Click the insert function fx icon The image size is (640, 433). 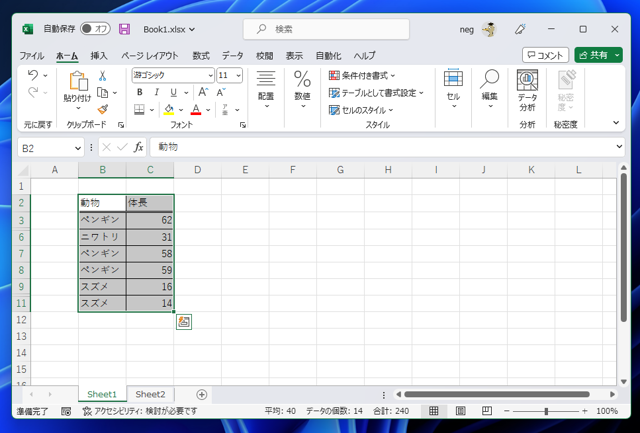tap(139, 147)
